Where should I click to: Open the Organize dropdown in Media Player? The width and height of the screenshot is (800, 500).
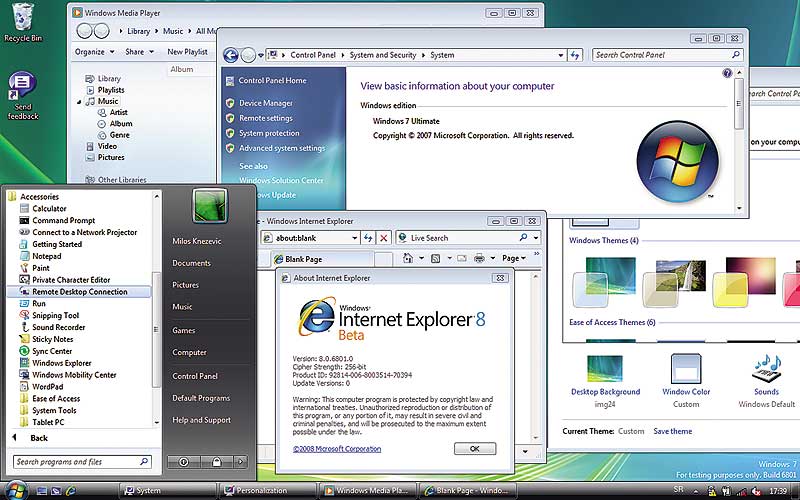94,52
